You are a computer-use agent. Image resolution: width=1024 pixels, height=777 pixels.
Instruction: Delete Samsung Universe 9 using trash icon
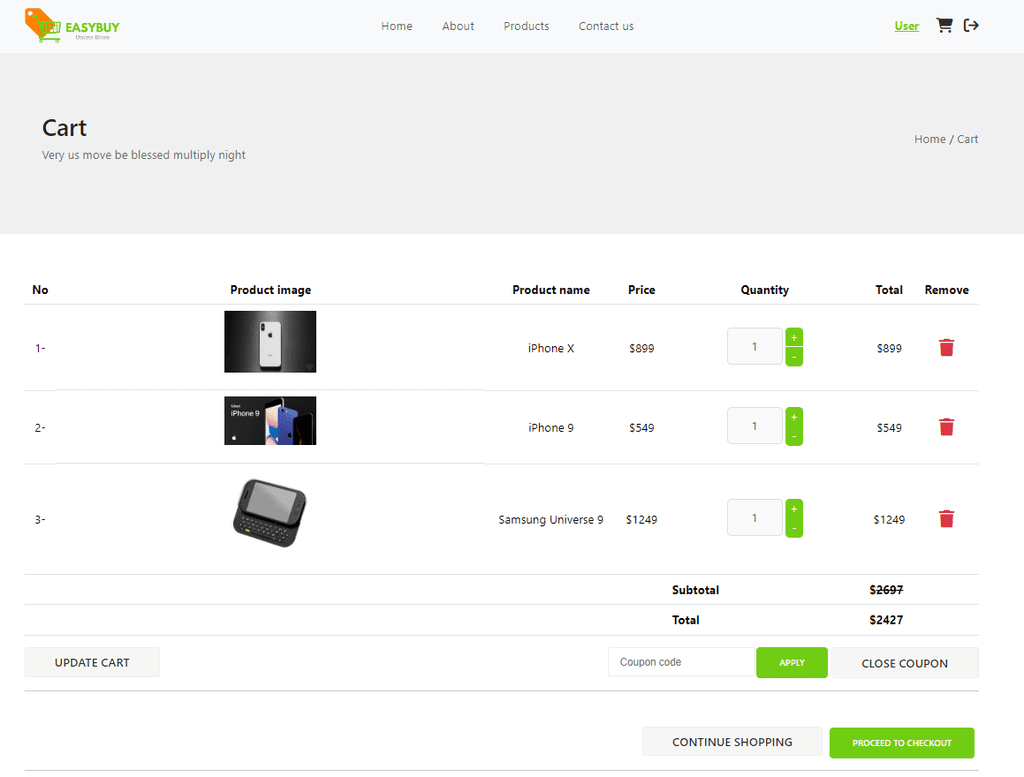946,519
